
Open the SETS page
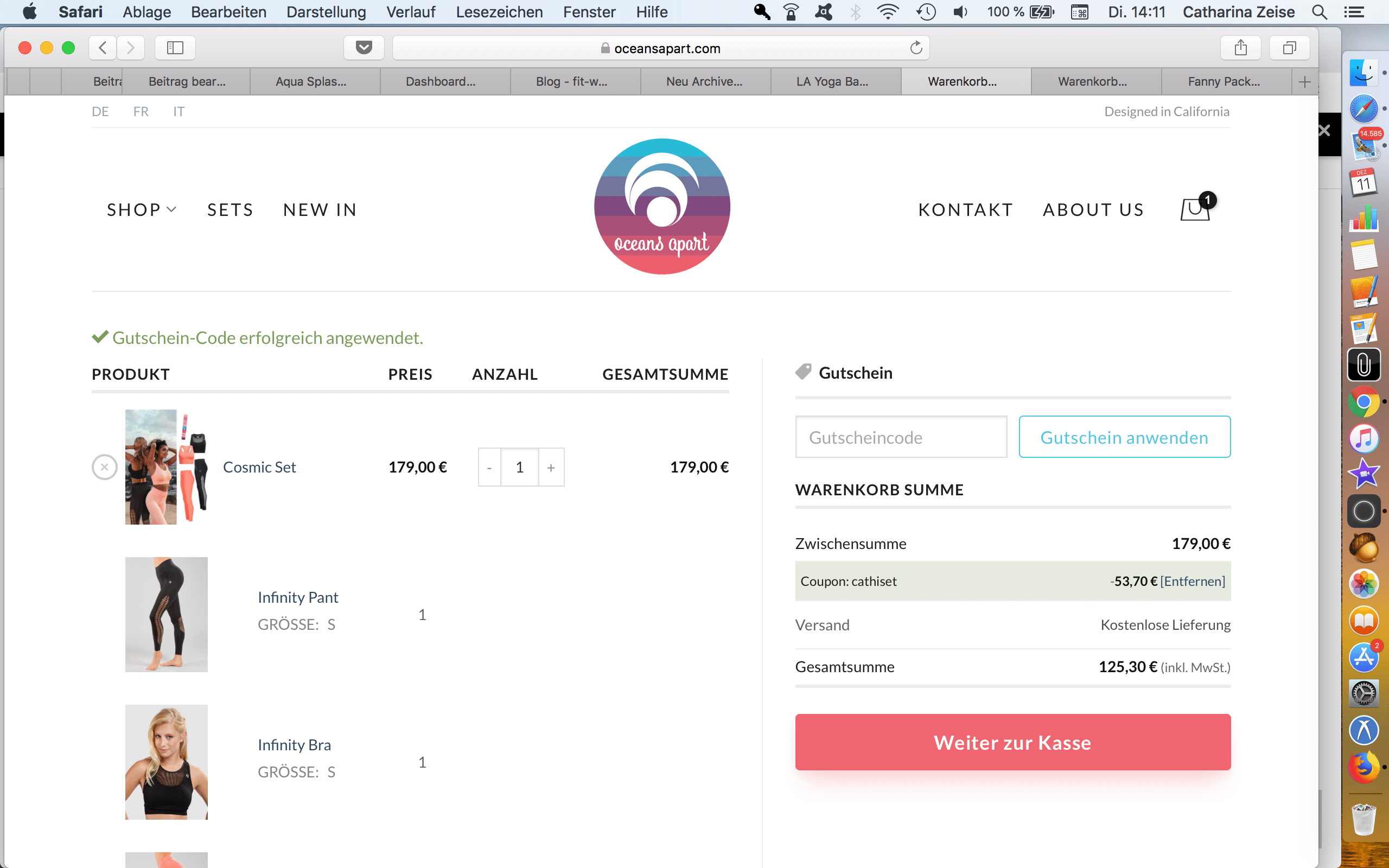point(230,210)
